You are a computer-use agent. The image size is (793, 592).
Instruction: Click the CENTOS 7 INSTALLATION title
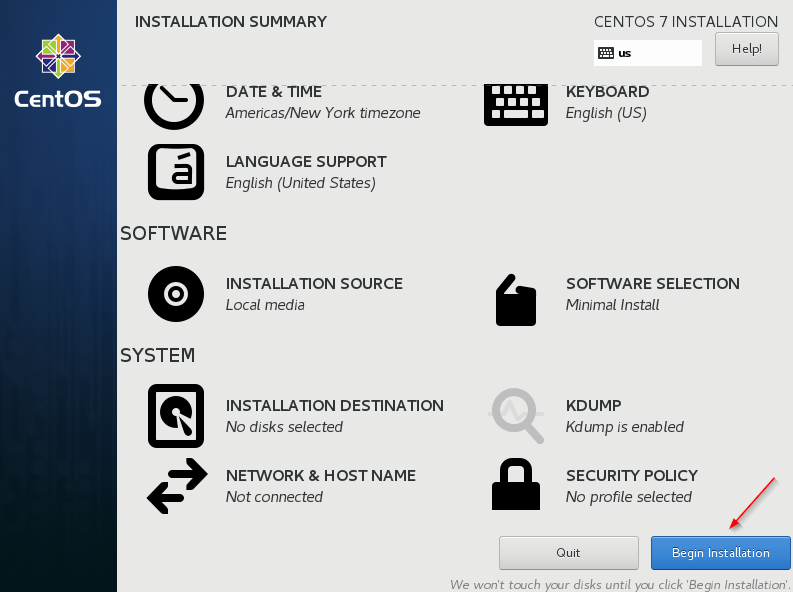pyautogui.click(x=686, y=22)
